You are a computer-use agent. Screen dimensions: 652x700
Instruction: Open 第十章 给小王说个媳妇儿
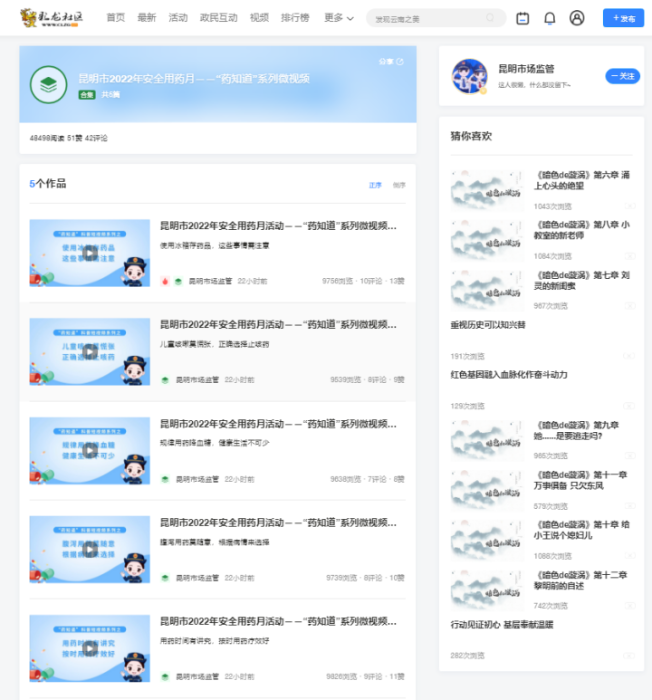[x=581, y=529]
